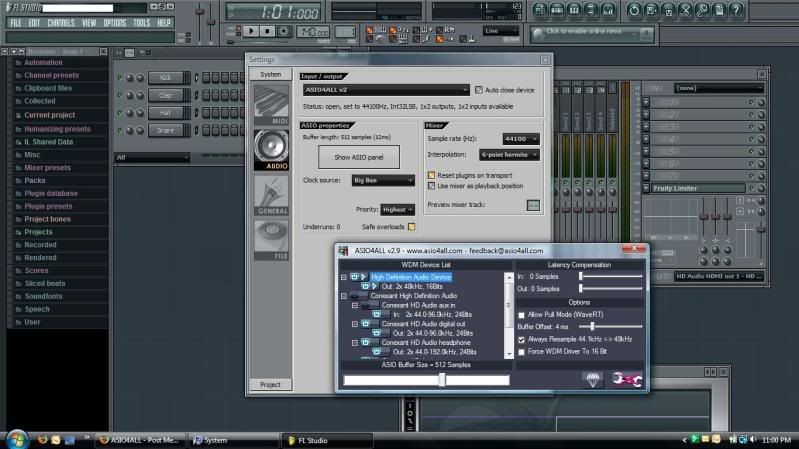Enable Force WDM Driver To 16 Bit

(521, 352)
